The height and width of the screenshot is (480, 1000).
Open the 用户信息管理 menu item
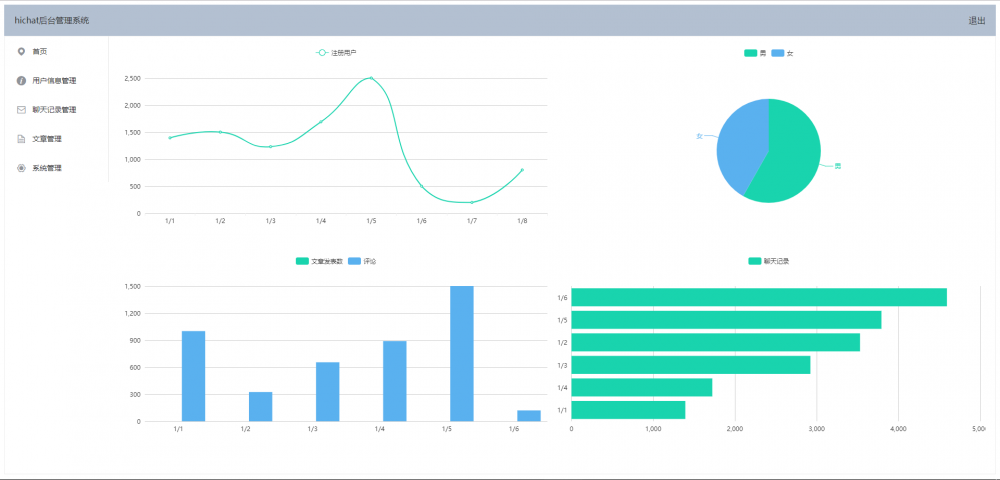coord(54,81)
